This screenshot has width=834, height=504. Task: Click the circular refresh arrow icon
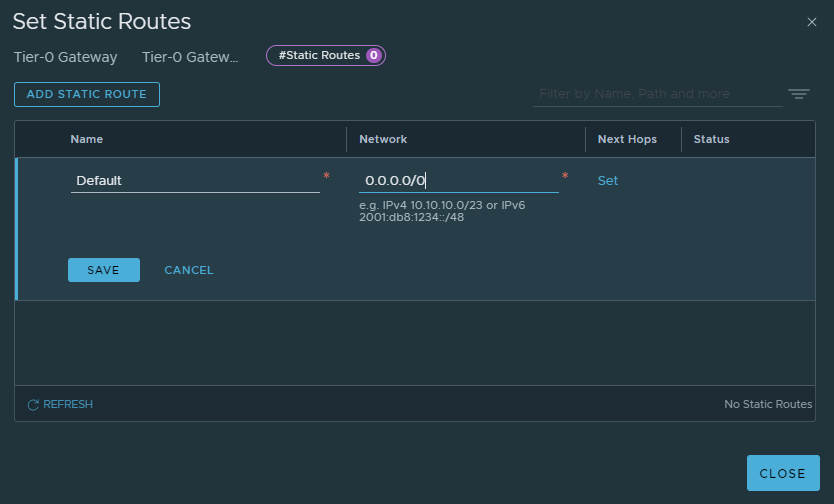33,405
